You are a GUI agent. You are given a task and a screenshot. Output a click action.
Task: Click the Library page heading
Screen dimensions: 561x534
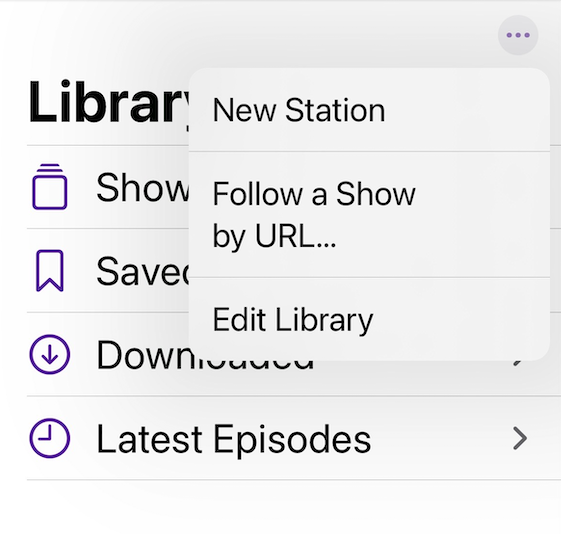point(108,102)
